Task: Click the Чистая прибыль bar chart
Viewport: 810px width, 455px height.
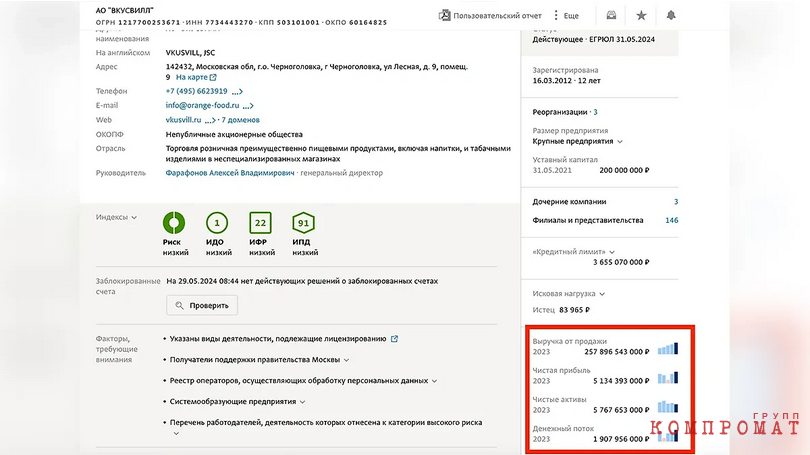Action: (x=667, y=378)
